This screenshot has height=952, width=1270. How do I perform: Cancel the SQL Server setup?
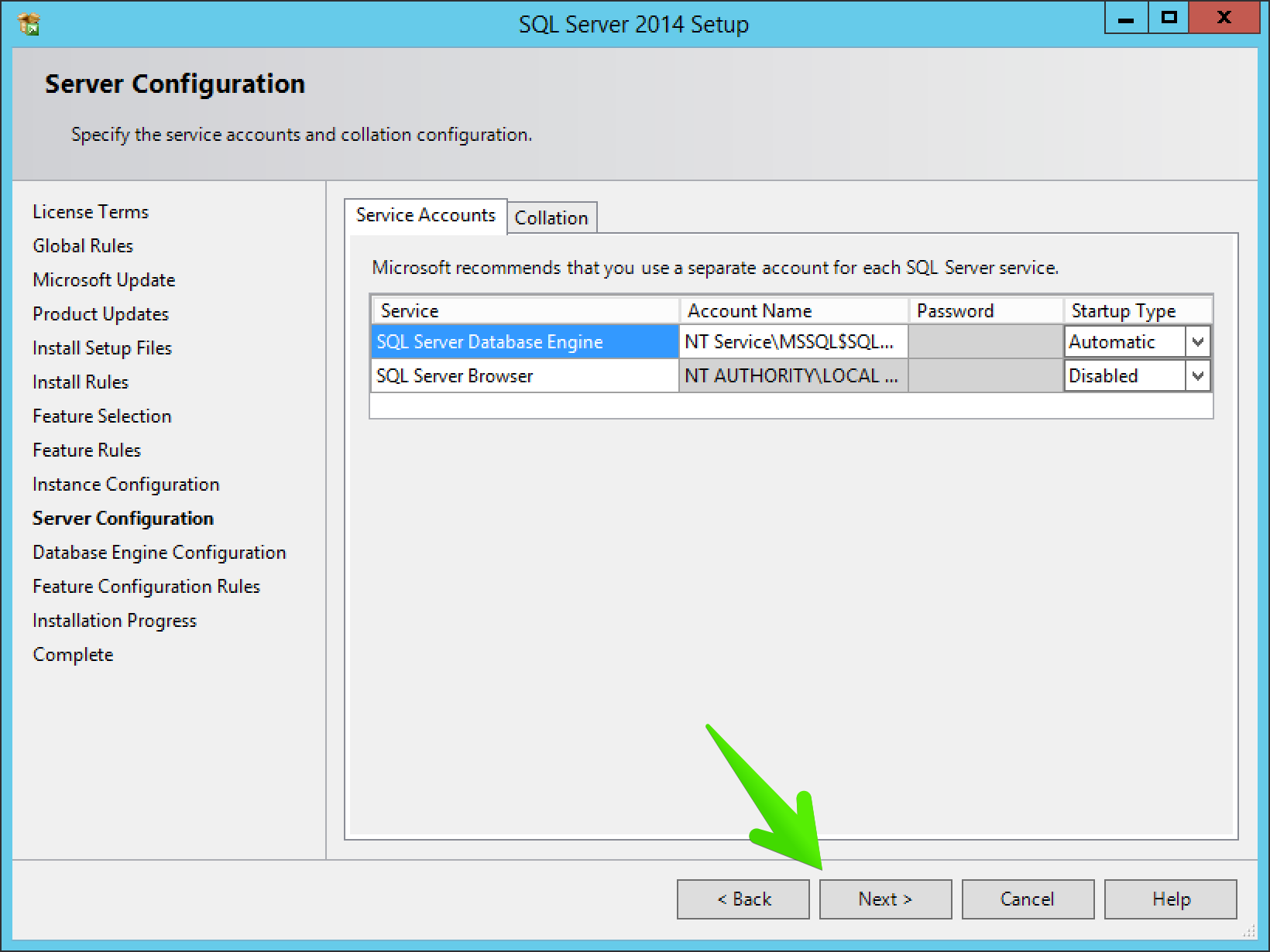pos(1028,899)
